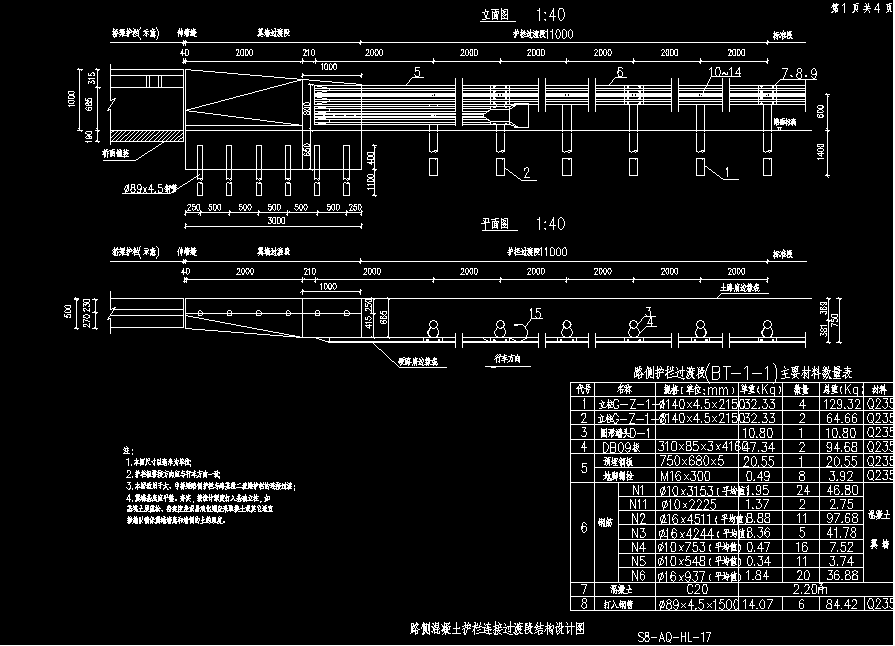Click the 10~14 callout label
The height and width of the screenshot is (646, 895).
pyautogui.click(x=723, y=73)
